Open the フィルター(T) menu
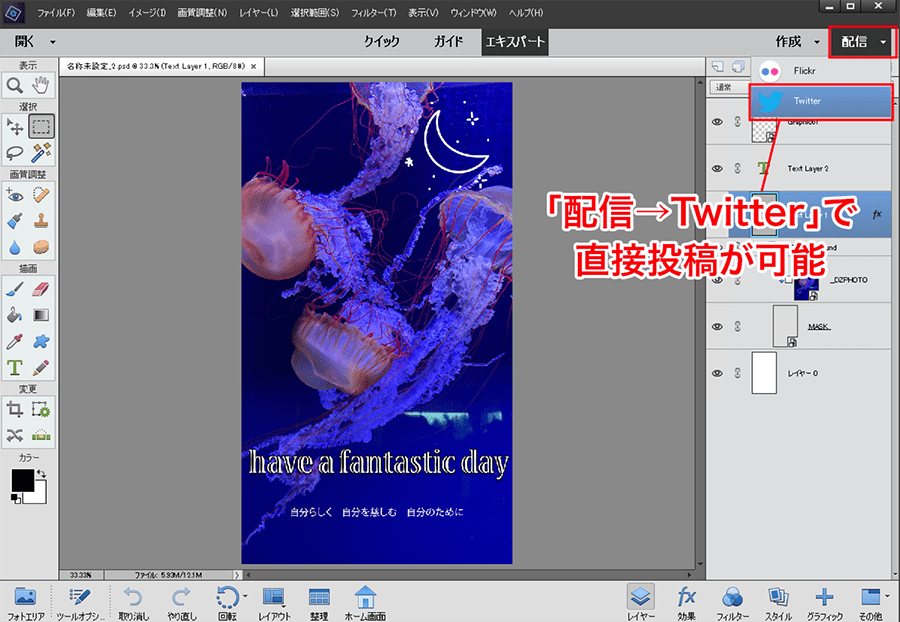900x622 pixels. click(374, 12)
